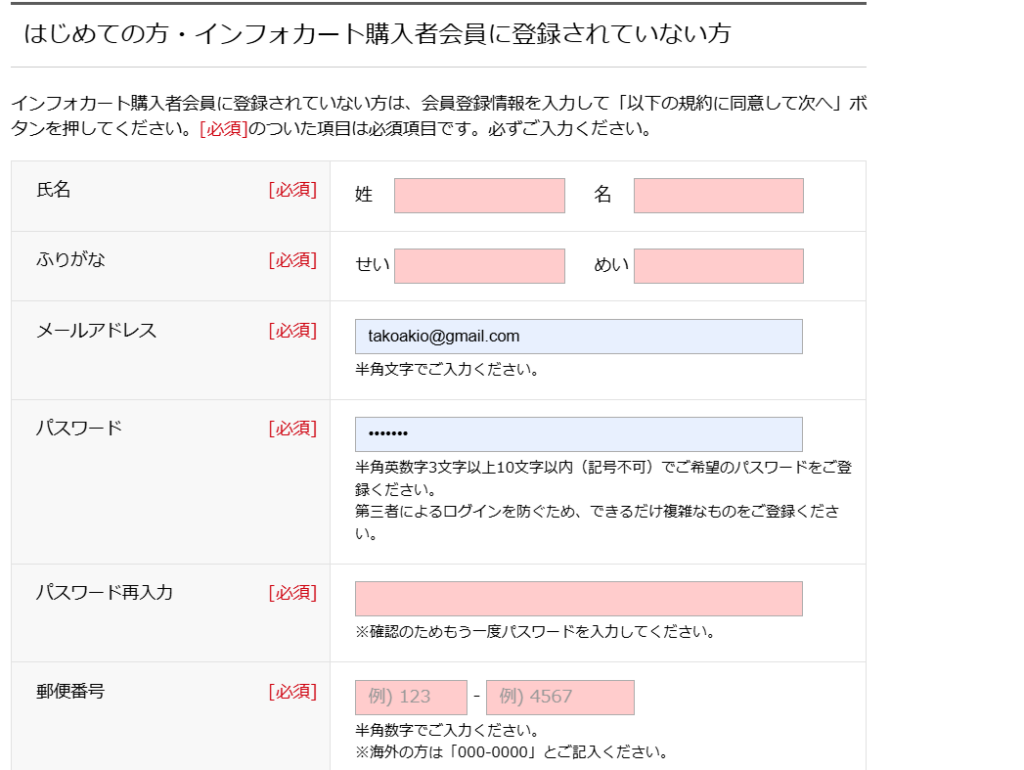Click the 郵便番号 row label
This screenshot has height=770, width=1024.
(x=71, y=690)
